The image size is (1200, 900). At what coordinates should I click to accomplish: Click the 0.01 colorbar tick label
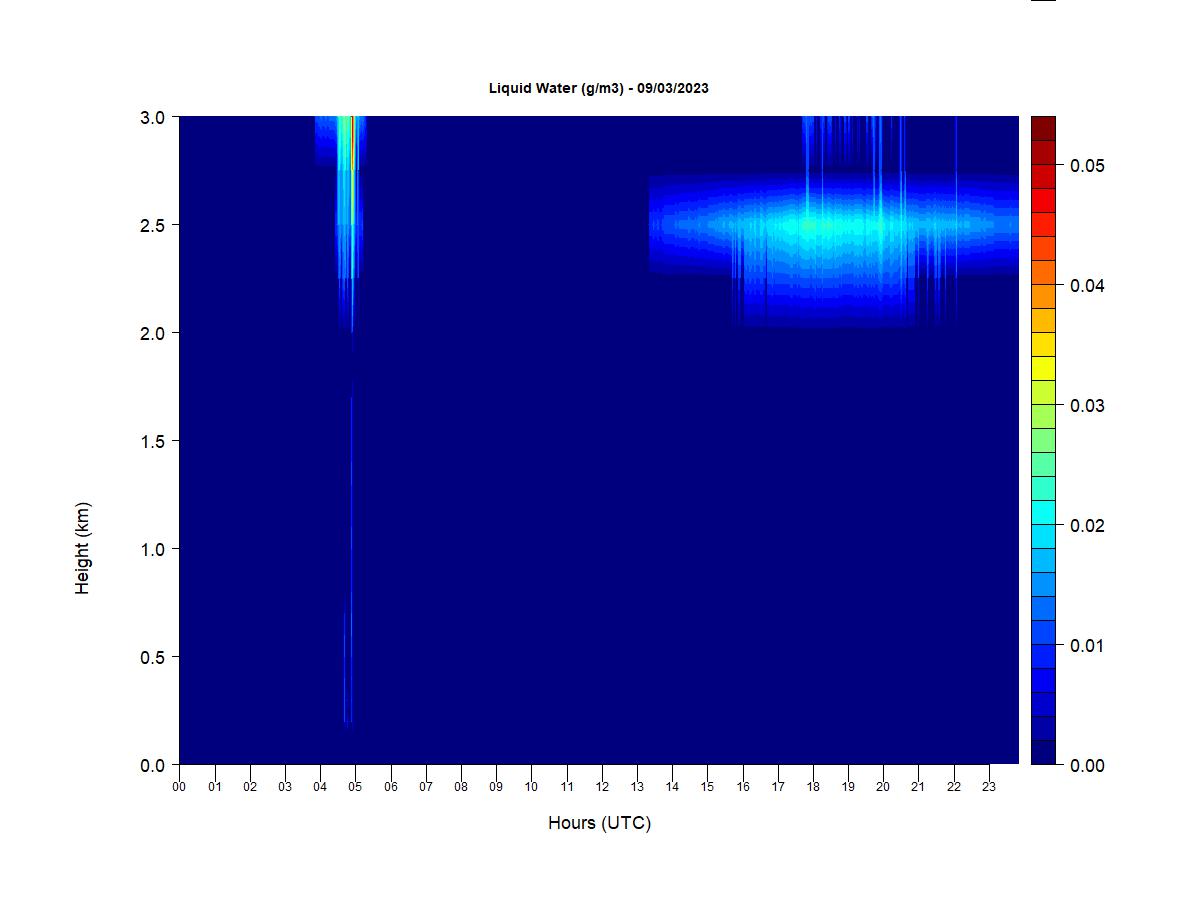(x=1087, y=645)
